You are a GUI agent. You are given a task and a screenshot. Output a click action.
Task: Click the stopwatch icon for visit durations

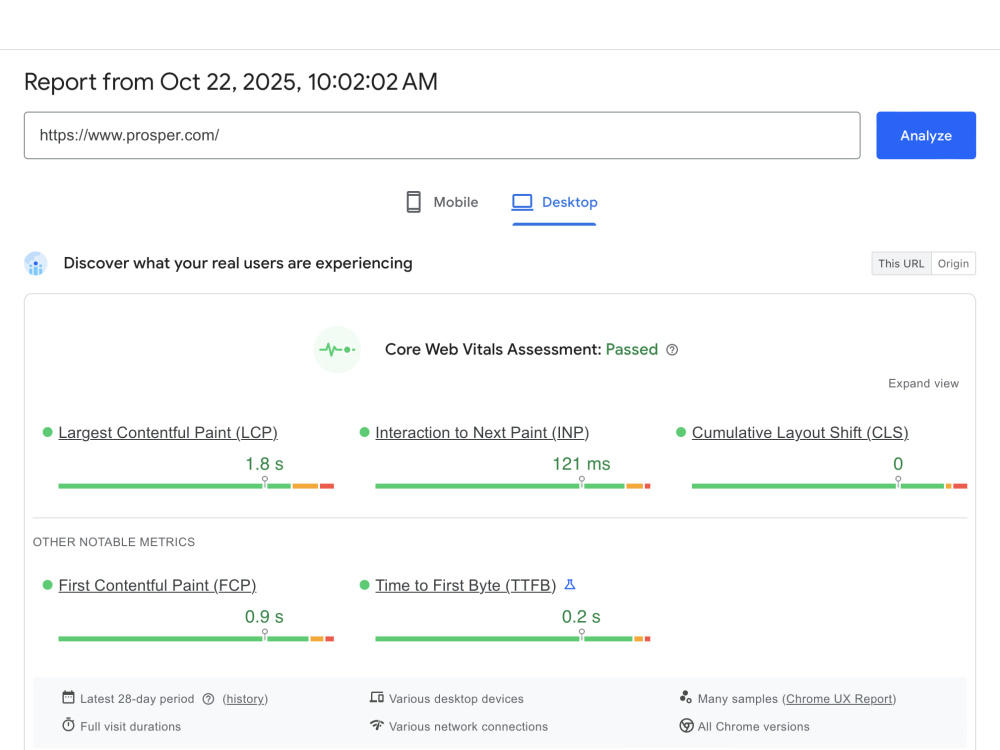point(68,724)
